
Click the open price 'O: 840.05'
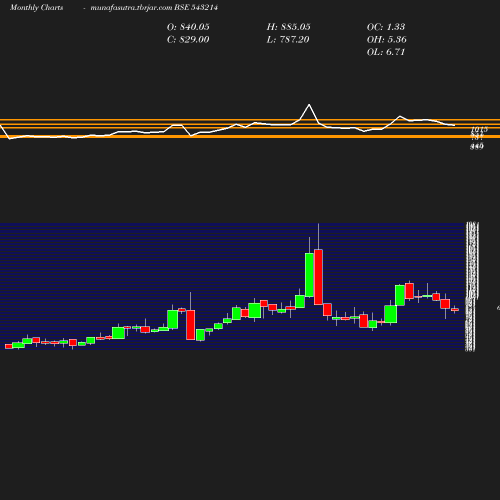pyautogui.click(x=188, y=27)
